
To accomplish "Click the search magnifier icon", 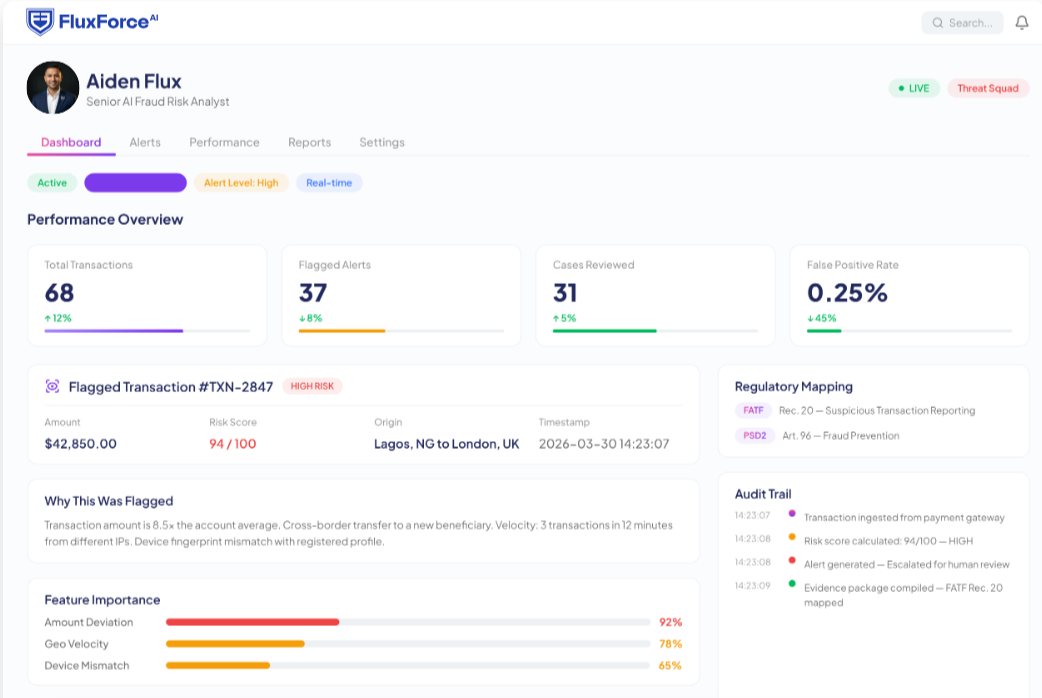I will pyautogui.click(x=938, y=23).
